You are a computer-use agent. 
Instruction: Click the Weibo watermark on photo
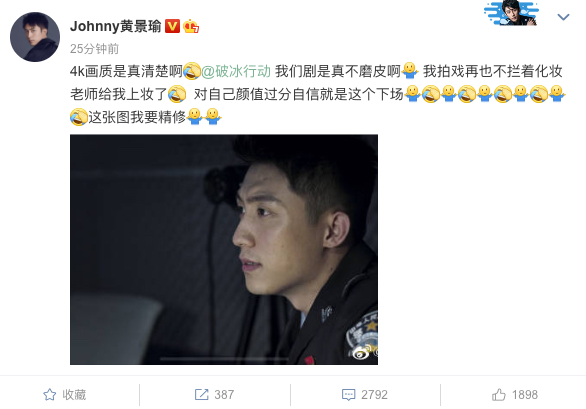pos(365,352)
